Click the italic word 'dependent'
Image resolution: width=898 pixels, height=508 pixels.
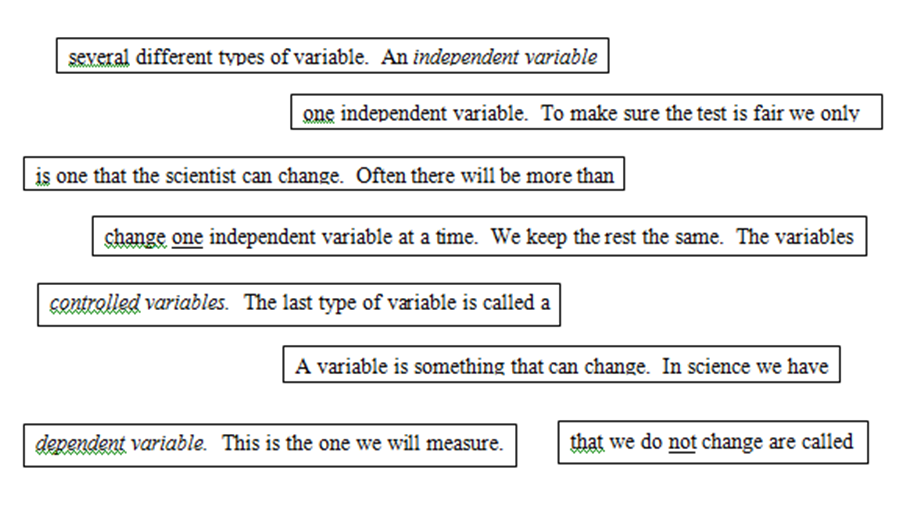80,443
